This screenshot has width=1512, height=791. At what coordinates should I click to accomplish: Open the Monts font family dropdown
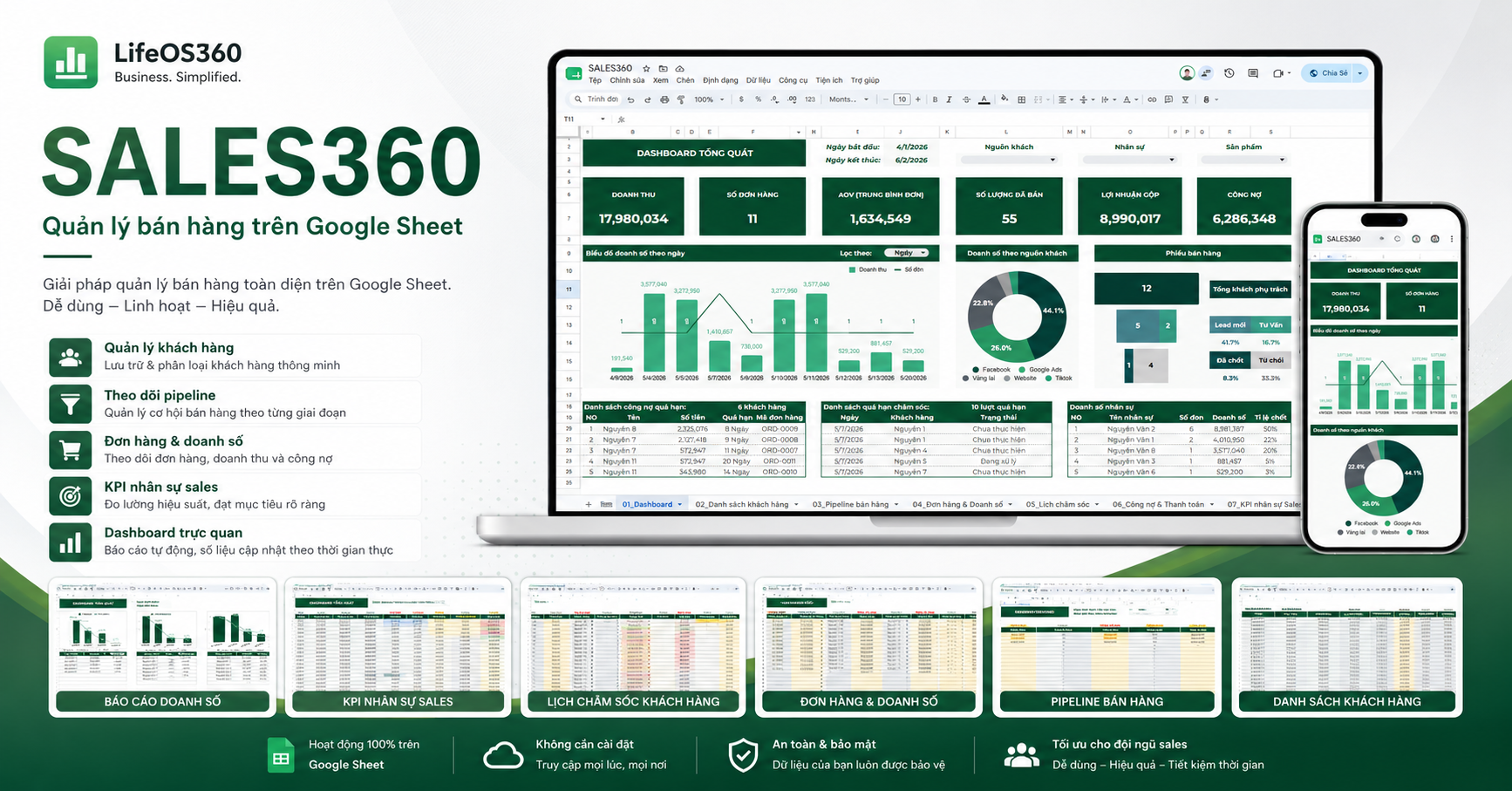[848, 99]
